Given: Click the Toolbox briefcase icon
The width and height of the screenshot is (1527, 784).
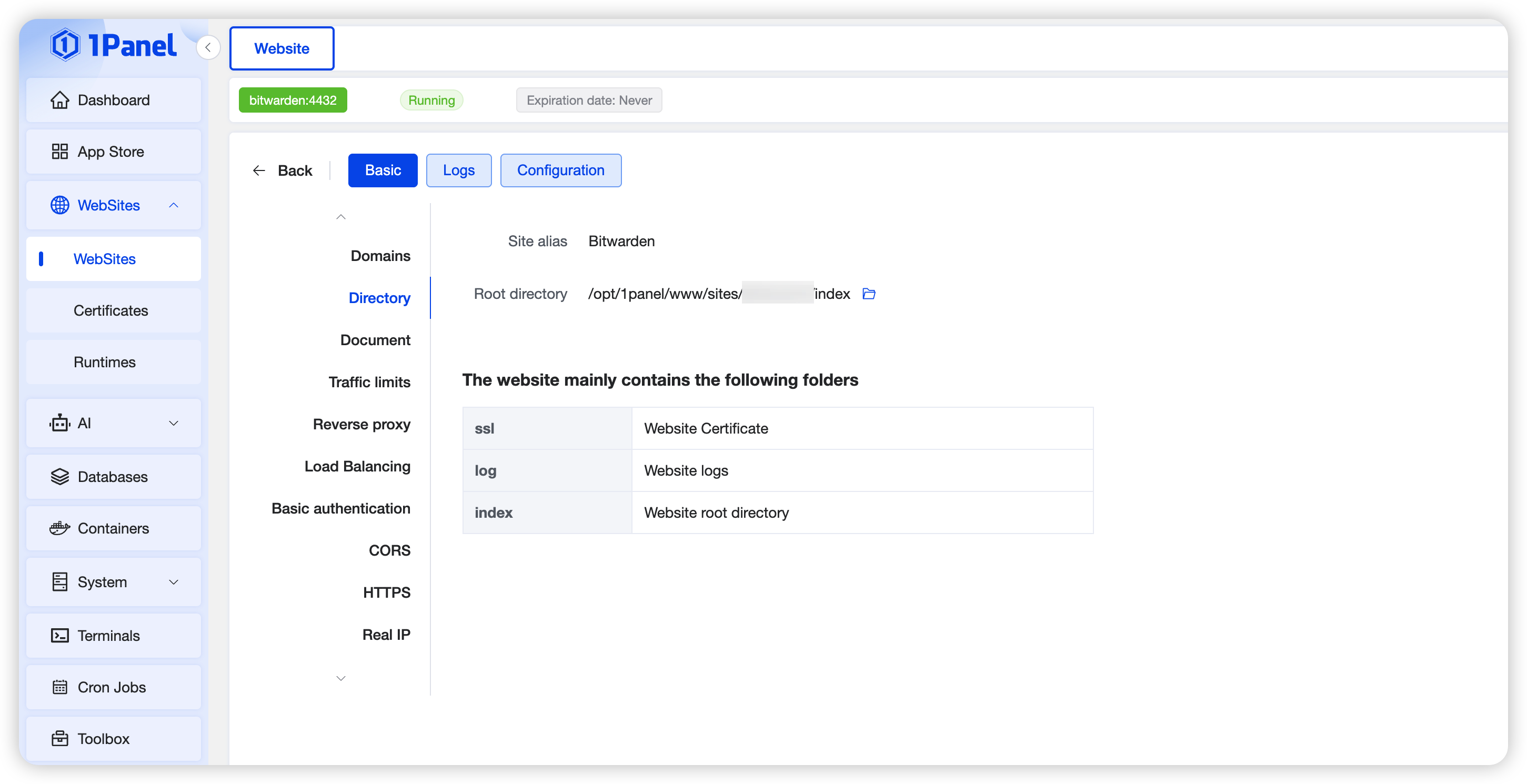Looking at the screenshot, I should (59, 738).
